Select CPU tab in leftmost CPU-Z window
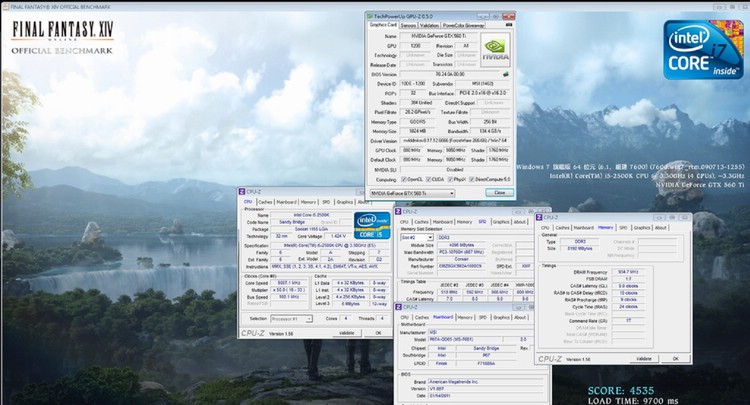The height and width of the screenshot is (405, 750). [248, 202]
